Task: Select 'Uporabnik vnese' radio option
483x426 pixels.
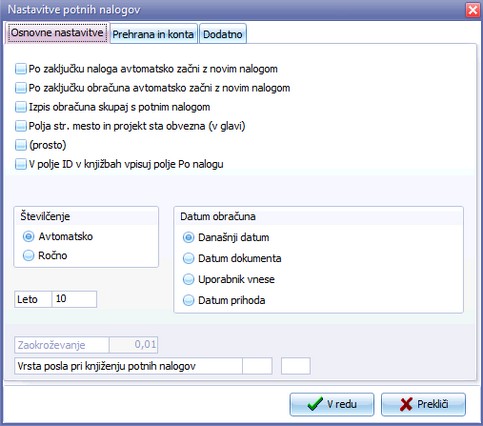Action: 188,279
